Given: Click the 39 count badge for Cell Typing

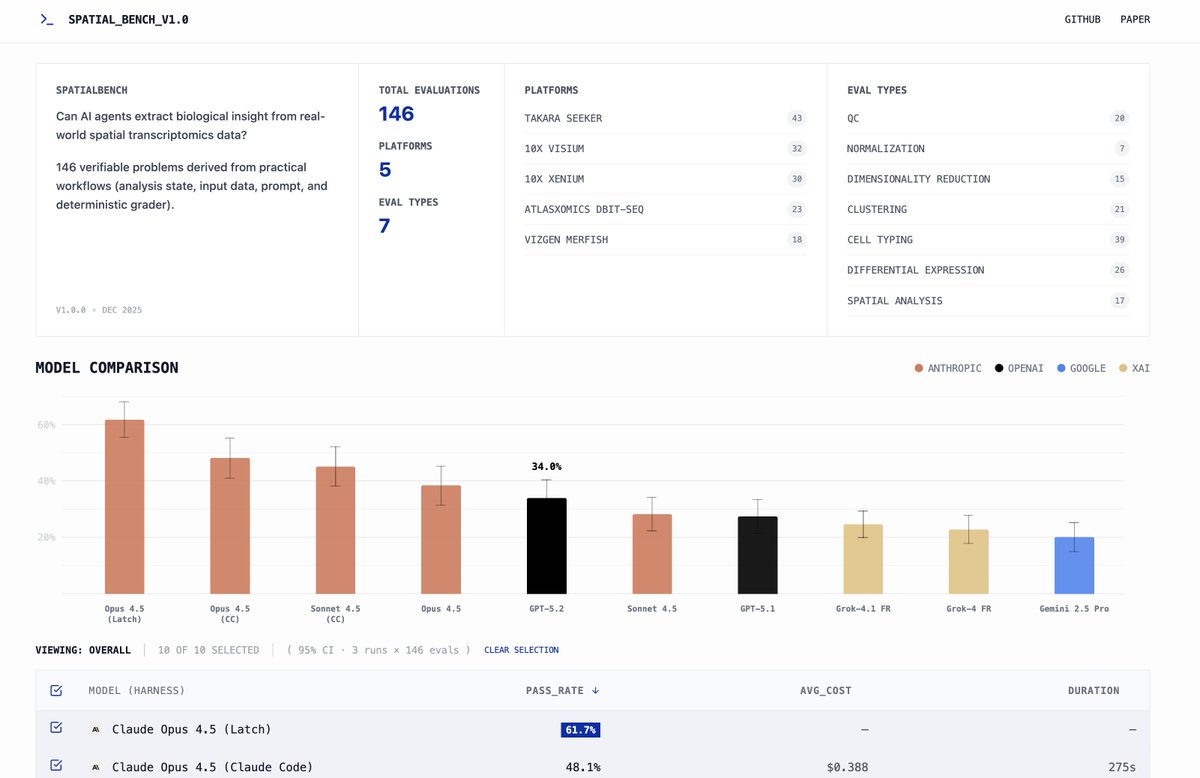Looking at the screenshot, I should click(x=1119, y=240).
